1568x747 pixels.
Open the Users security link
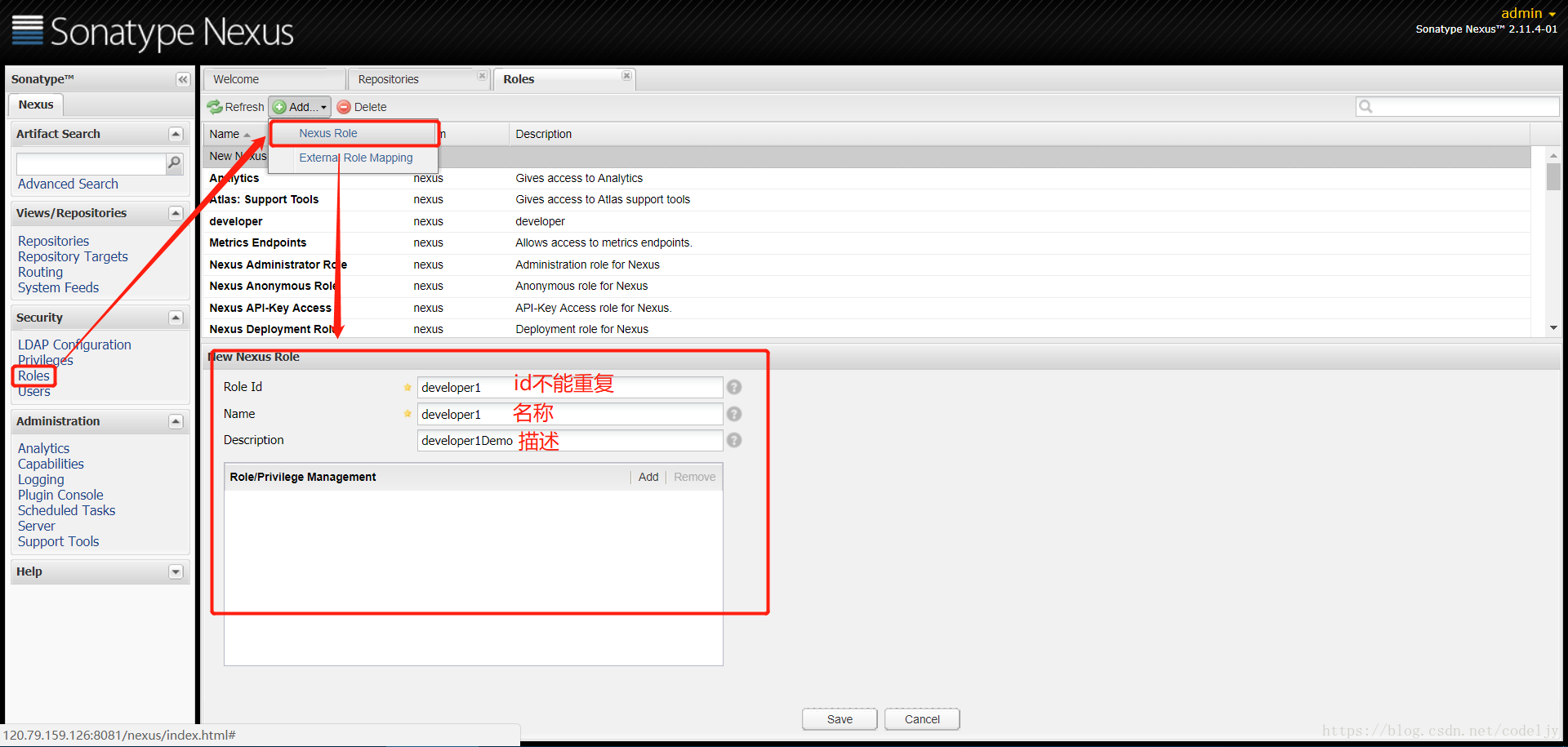pyautogui.click(x=33, y=391)
